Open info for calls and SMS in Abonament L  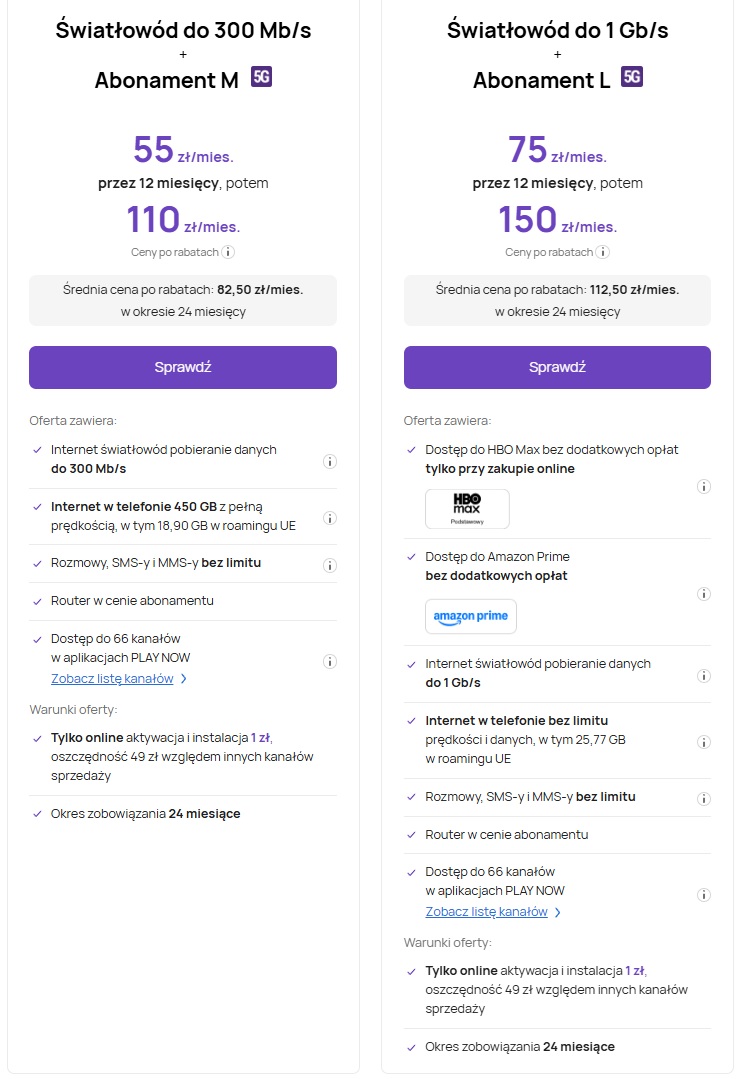704,800
